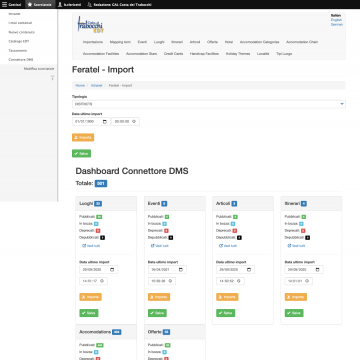The image size is (360, 360).
Task: Click Itinerari In bozza blue badge
Action: (x=301, y=224)
